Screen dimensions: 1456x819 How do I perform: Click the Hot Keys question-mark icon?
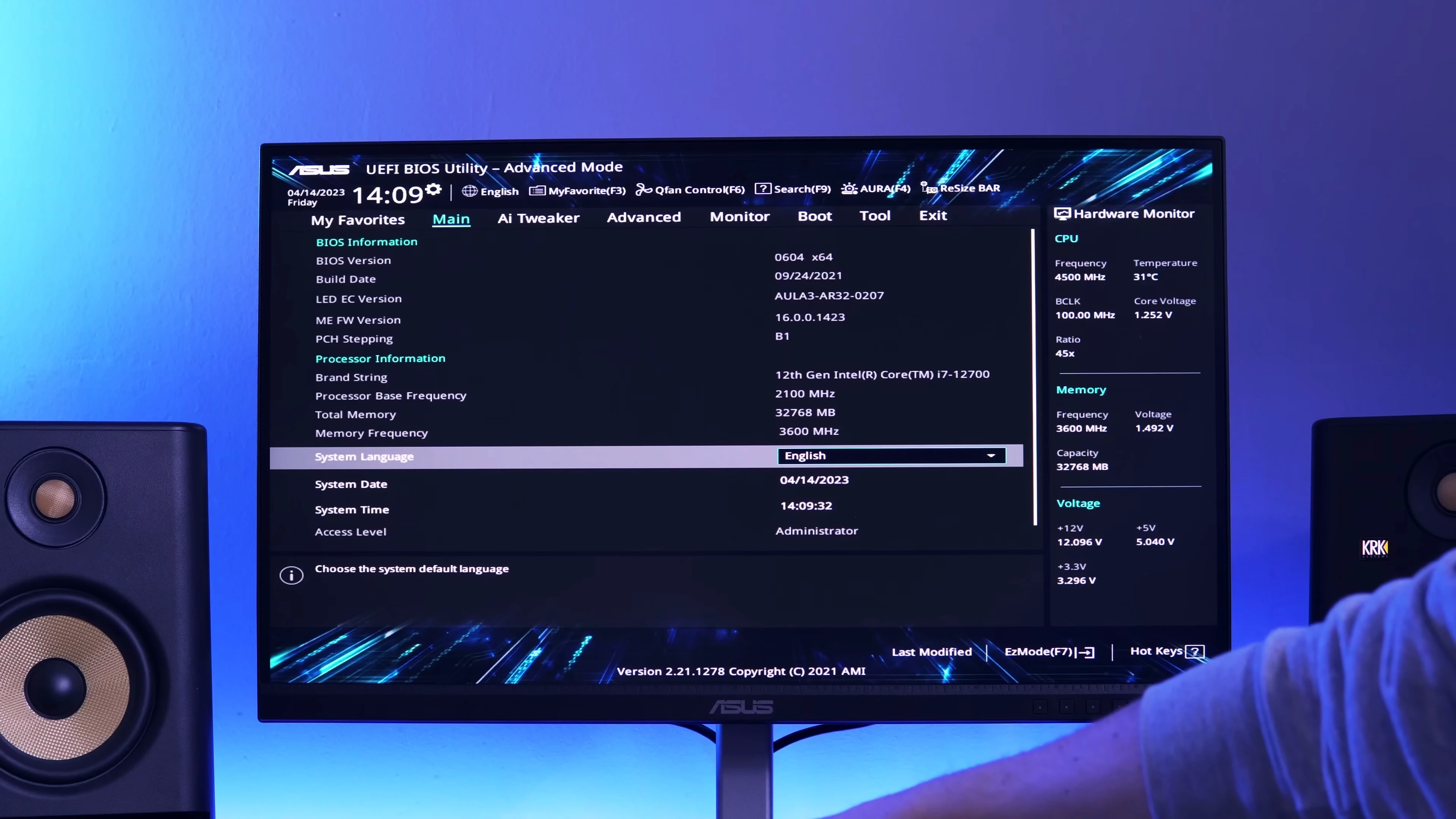1195,651
